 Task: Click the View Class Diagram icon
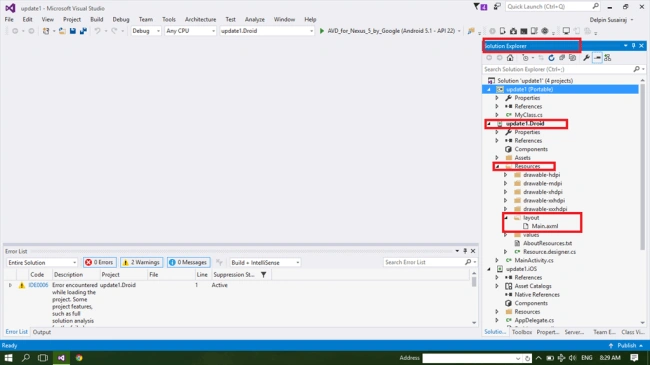pos(607,58)
